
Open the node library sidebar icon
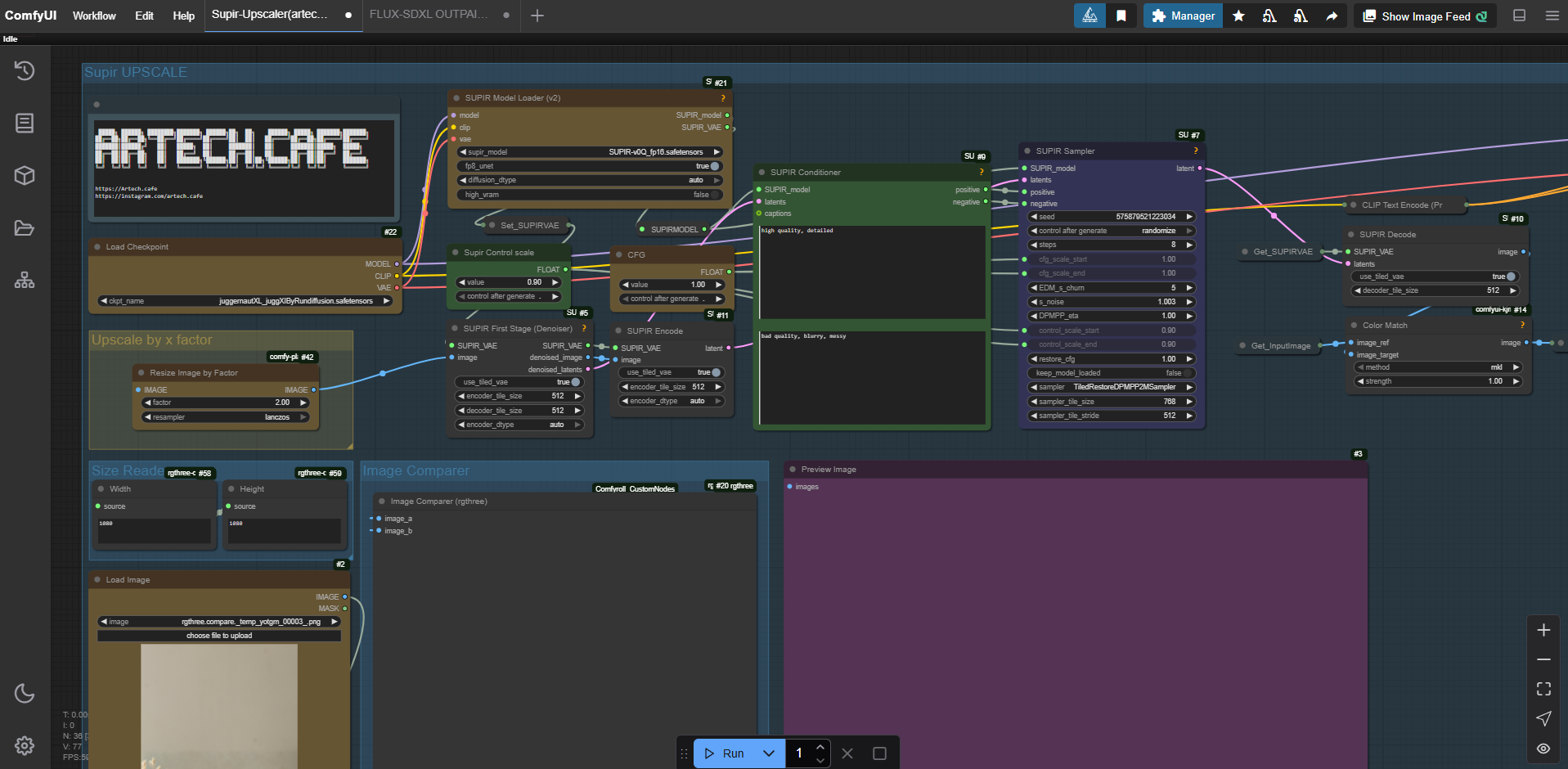(x=25, y=124)
